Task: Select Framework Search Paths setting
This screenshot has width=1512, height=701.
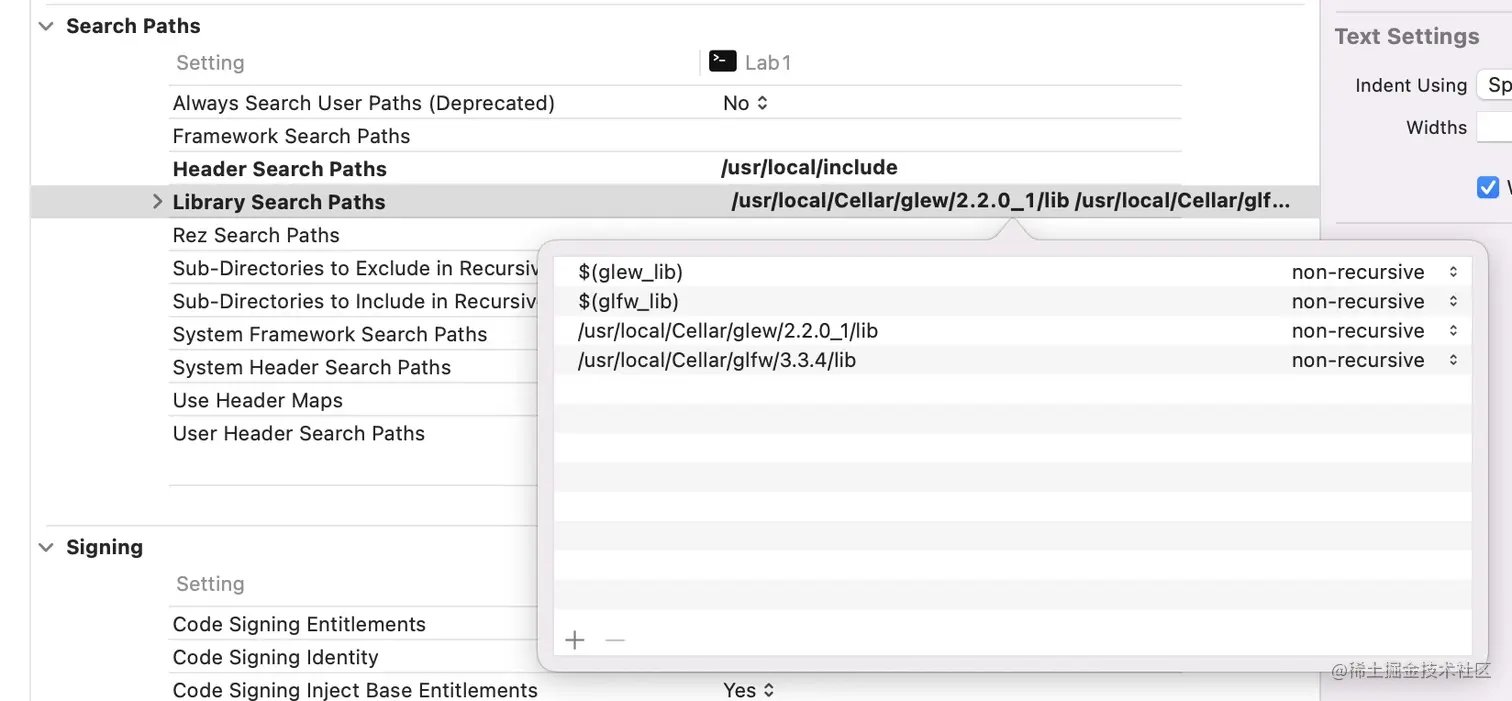Action: click(291, 136)
